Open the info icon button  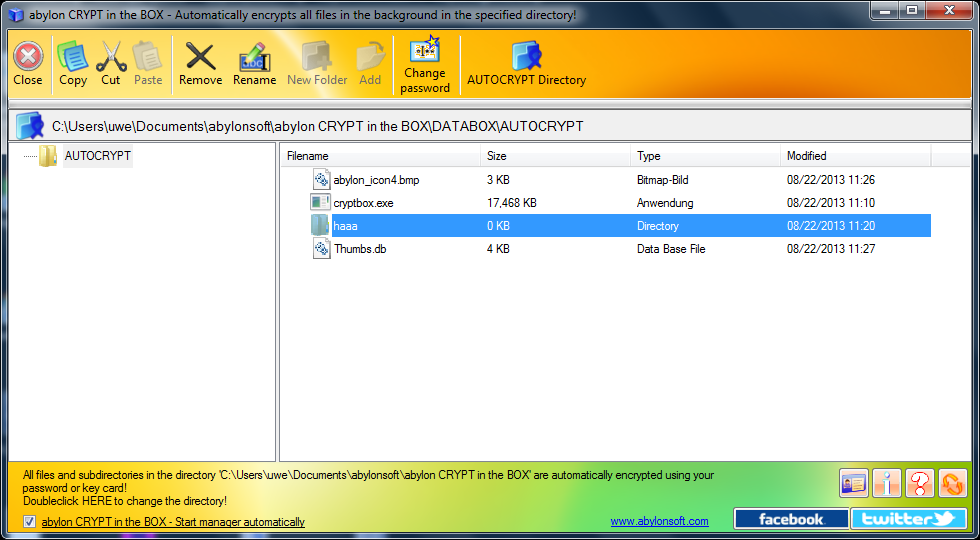(x=886, y=483)
